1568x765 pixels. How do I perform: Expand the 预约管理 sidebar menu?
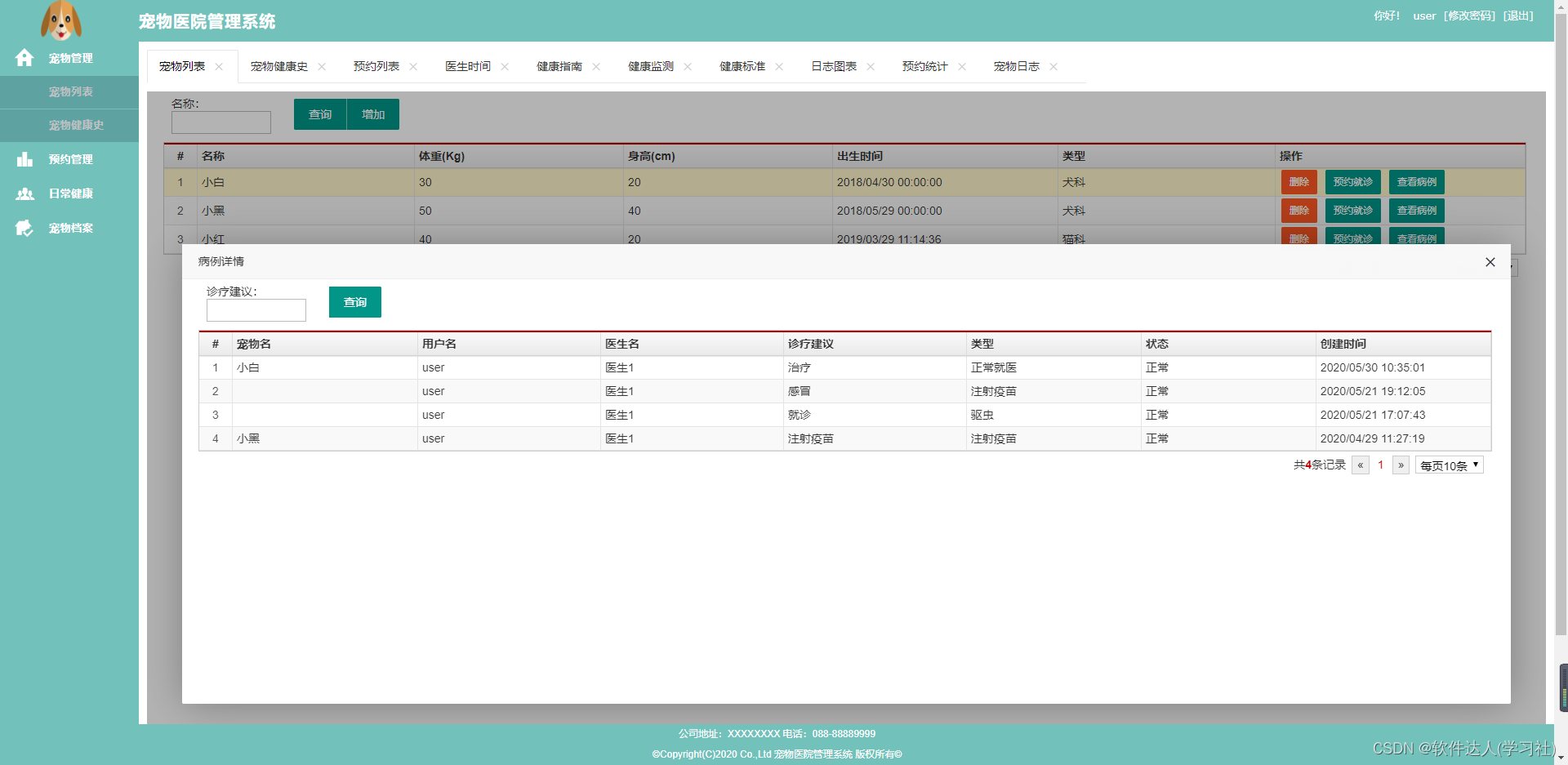69,159
